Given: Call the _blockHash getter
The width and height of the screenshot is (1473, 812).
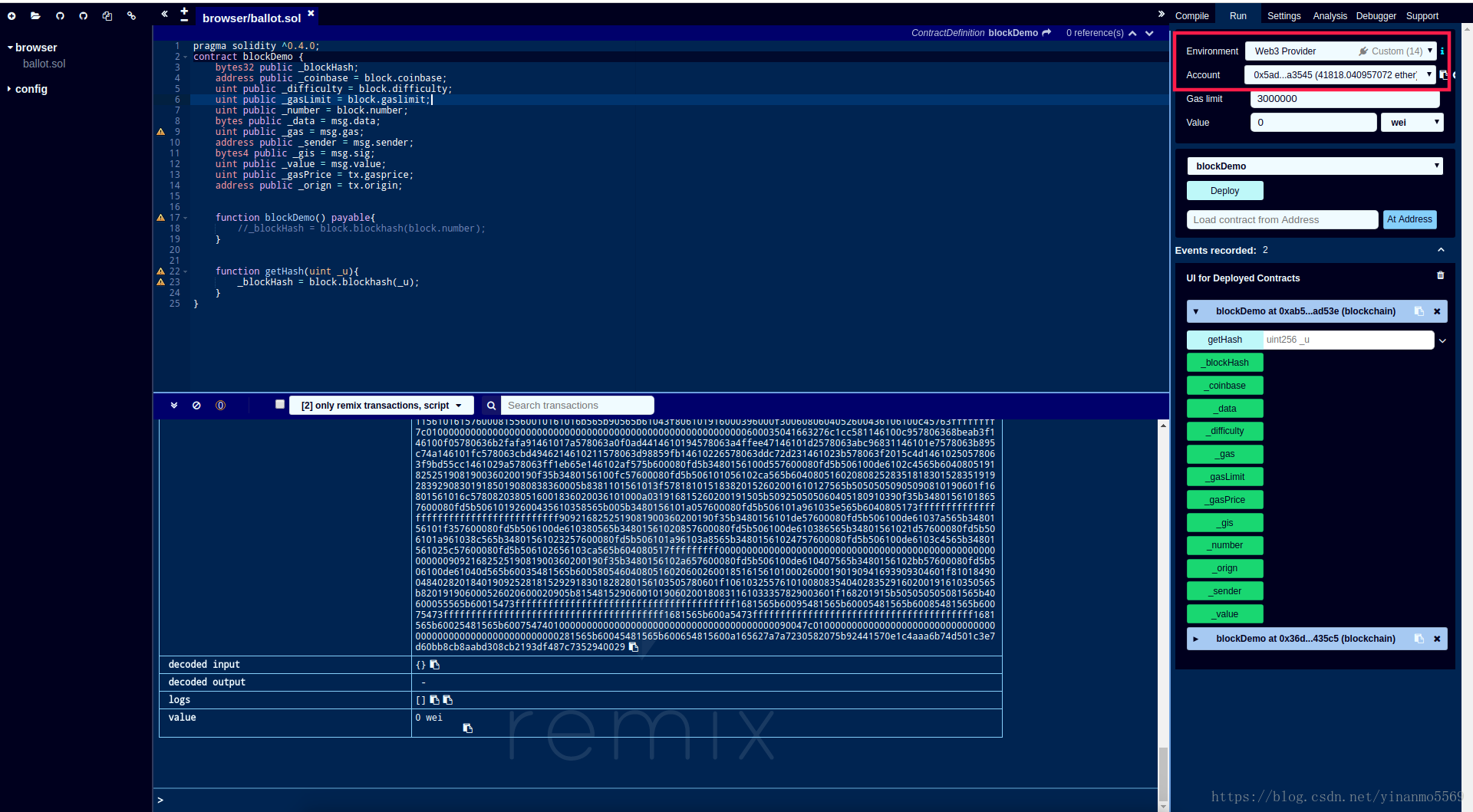Looking at the screenshot, I should 1224,363.
